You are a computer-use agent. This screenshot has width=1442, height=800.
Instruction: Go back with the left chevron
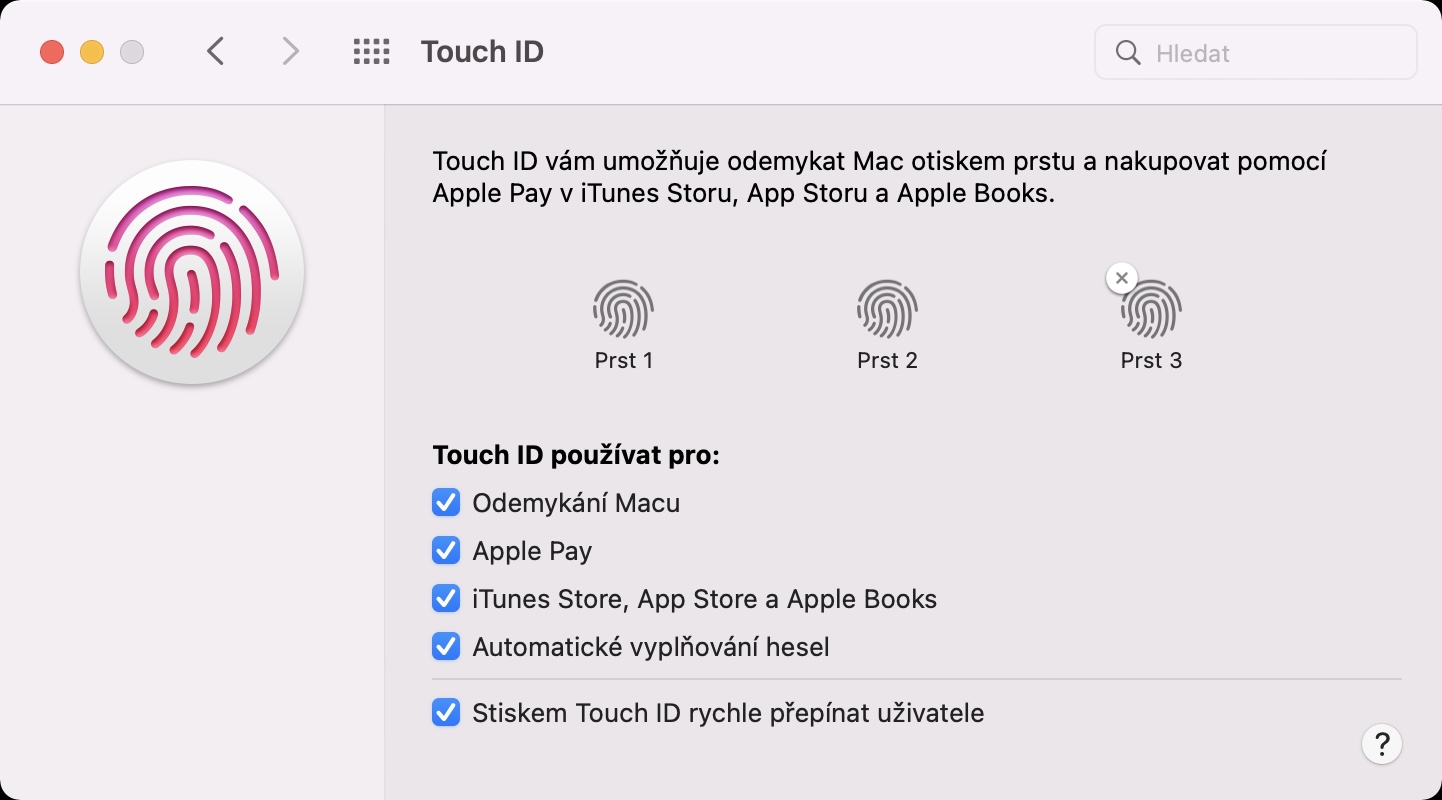click(215, 51)
